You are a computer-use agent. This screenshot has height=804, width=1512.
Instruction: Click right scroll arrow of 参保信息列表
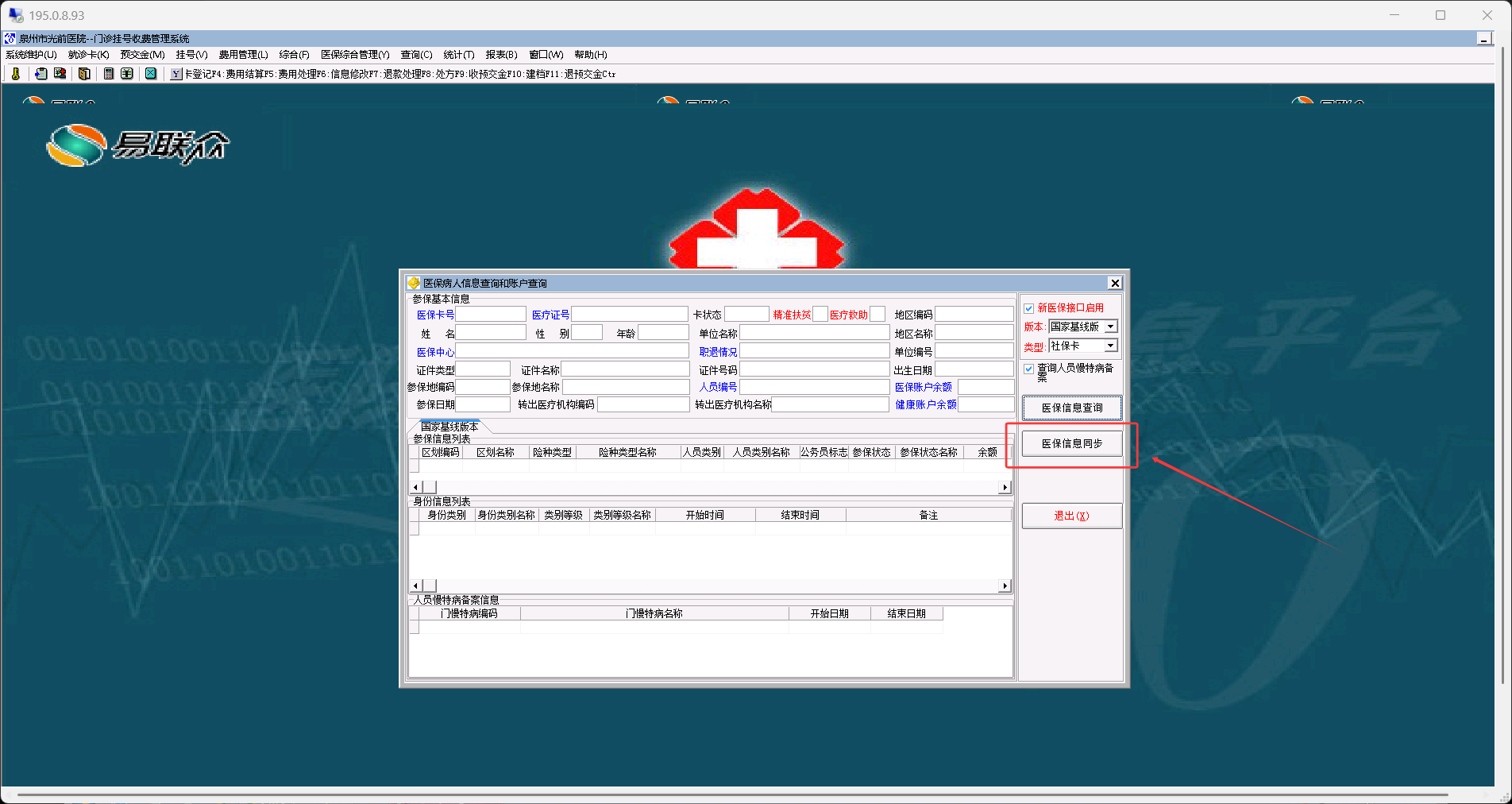(1005, 487)
